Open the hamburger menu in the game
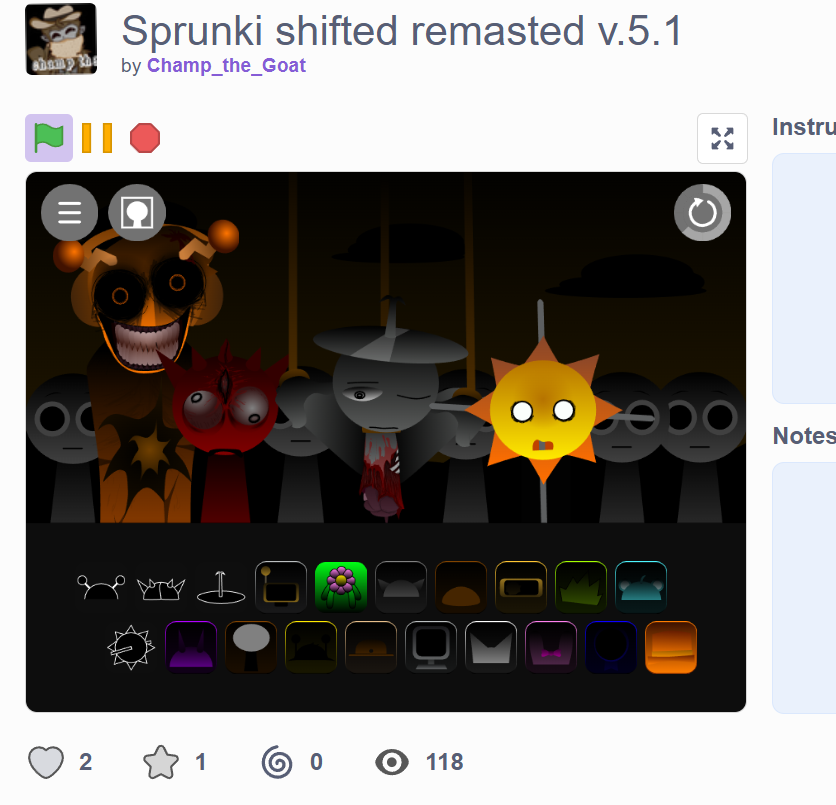The width and height of the screenshot is (836, 805). coord(70,213)
